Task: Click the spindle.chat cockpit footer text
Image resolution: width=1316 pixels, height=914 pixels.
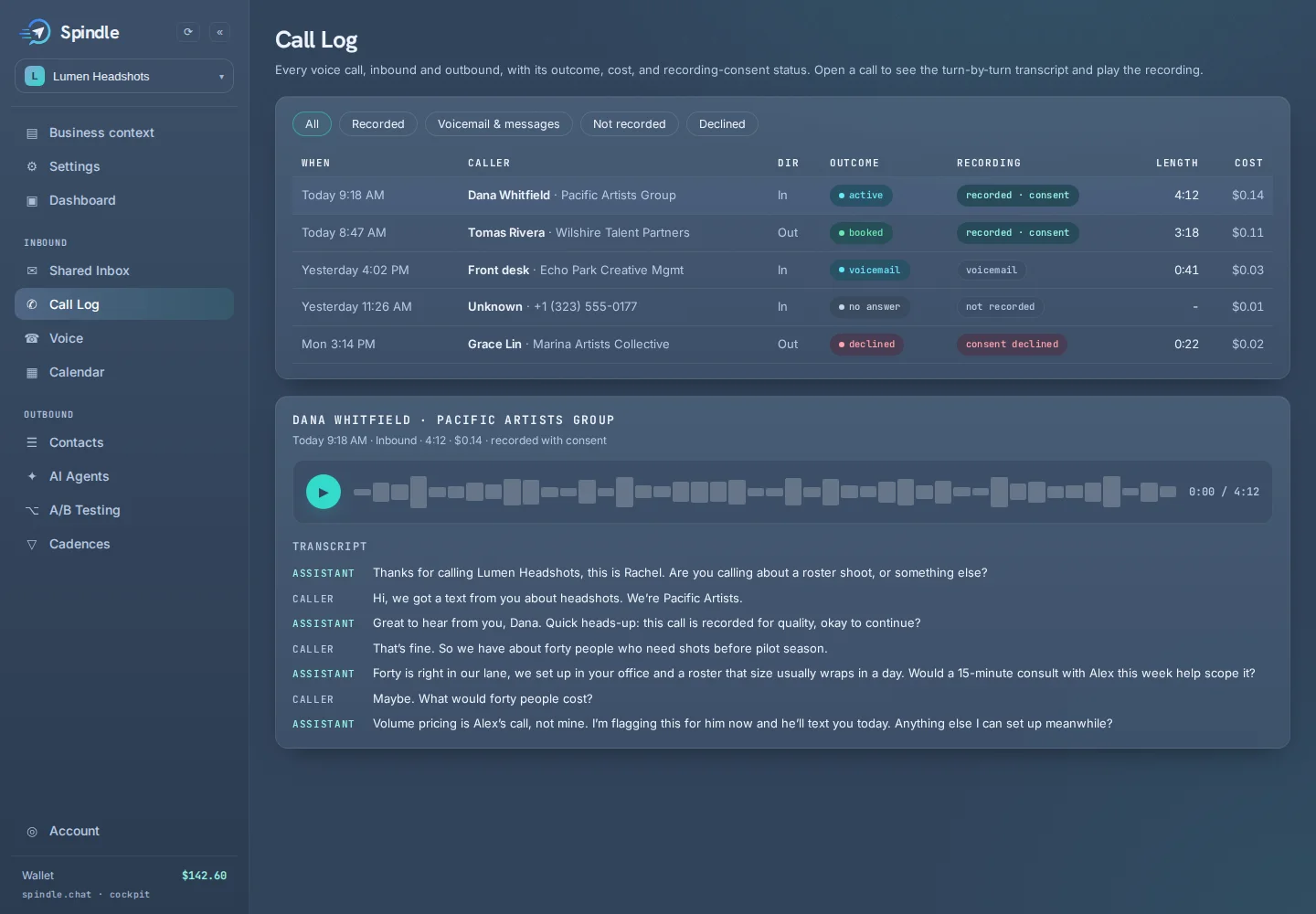Action: [x=86, y=895]
